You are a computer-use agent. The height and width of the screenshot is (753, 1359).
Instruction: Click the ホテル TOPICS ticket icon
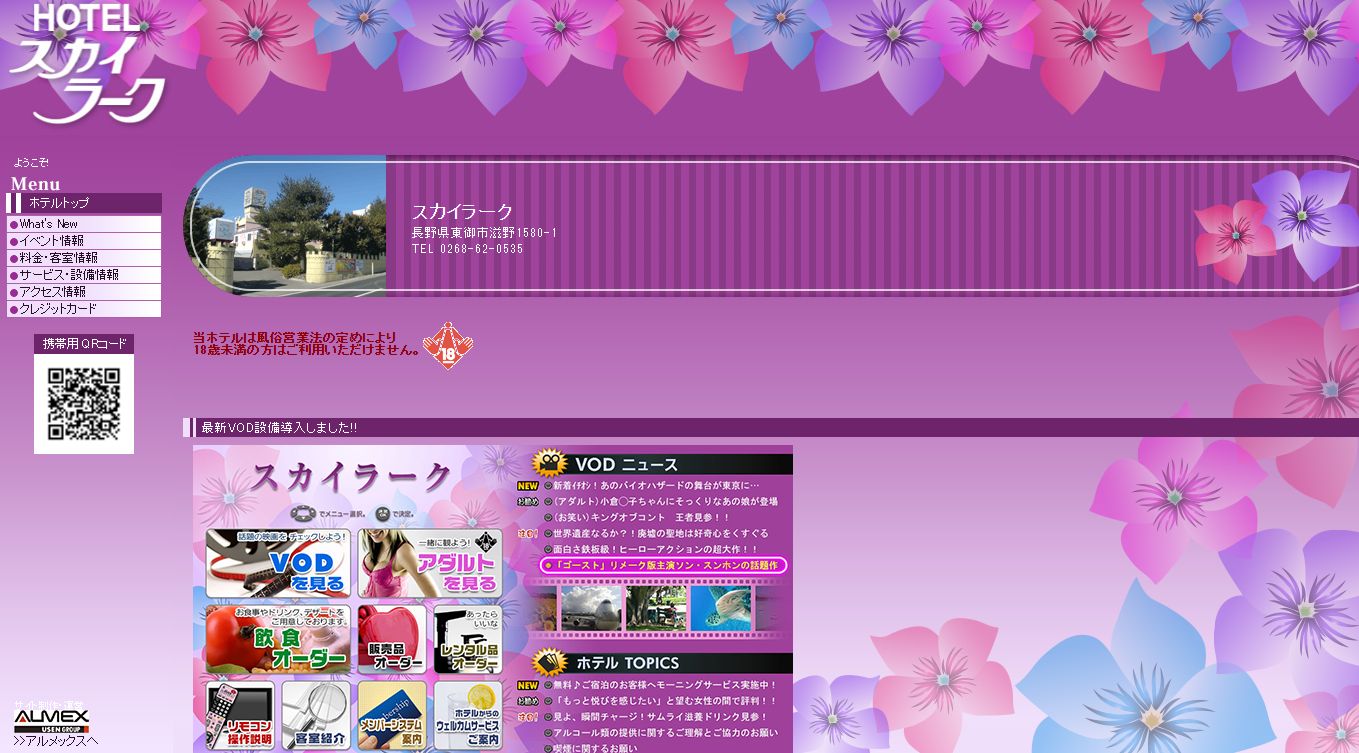click(x=550, y=662)
